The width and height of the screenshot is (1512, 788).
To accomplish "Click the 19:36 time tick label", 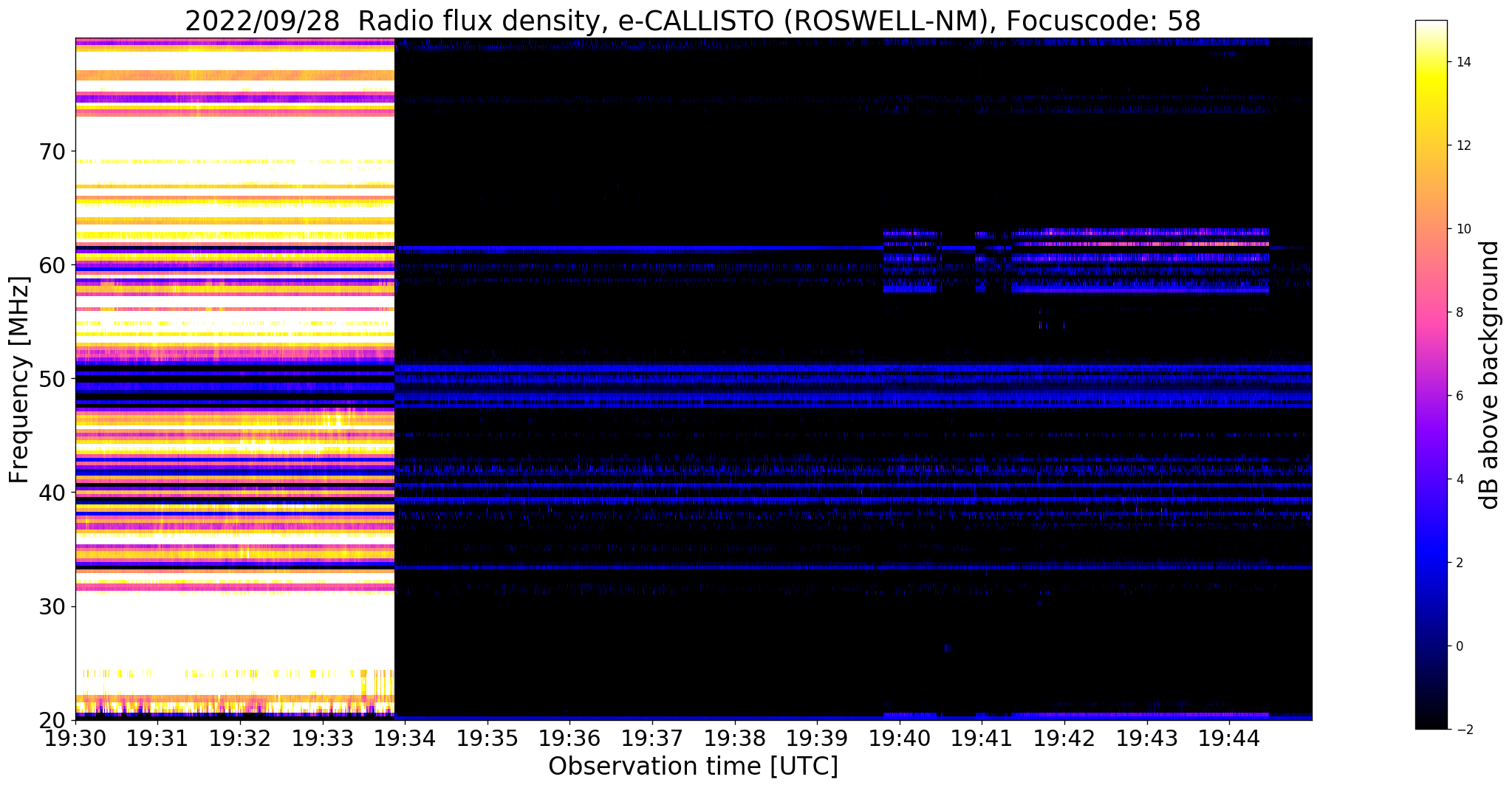I will 569,737.
